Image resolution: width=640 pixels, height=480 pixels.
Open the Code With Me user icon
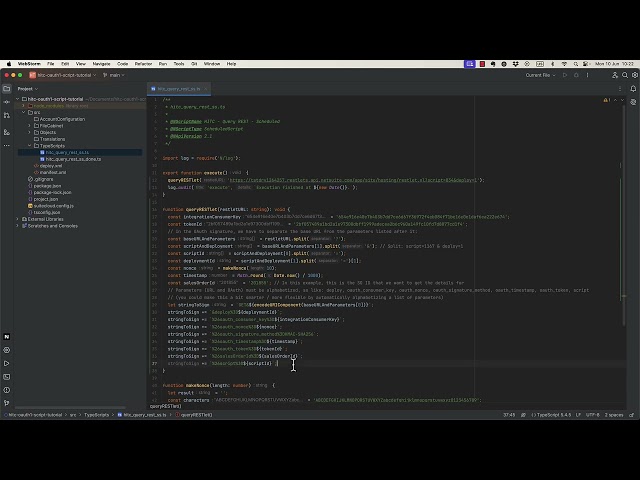point(615,75)
